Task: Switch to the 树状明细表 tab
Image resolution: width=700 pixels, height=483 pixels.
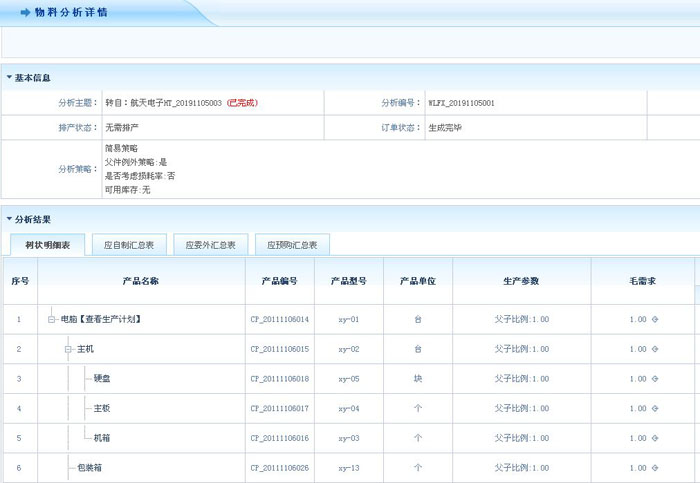Action: click(46, 245)
